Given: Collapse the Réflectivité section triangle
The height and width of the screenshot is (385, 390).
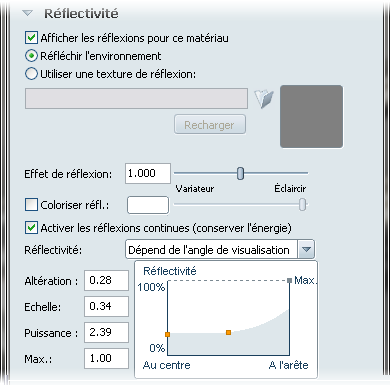Looking at the screenshot, I should [27, 14].
